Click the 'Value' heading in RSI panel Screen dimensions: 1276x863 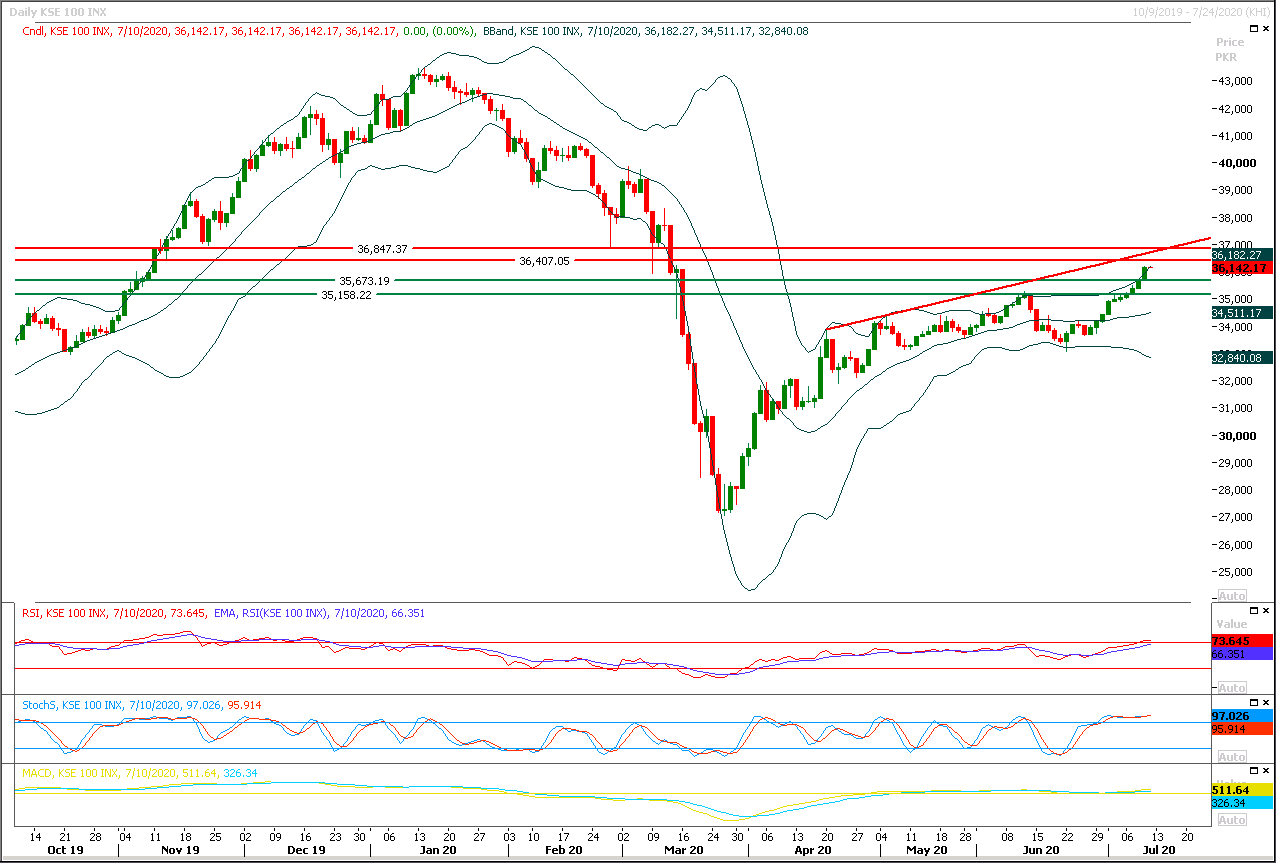(1231, 624)
